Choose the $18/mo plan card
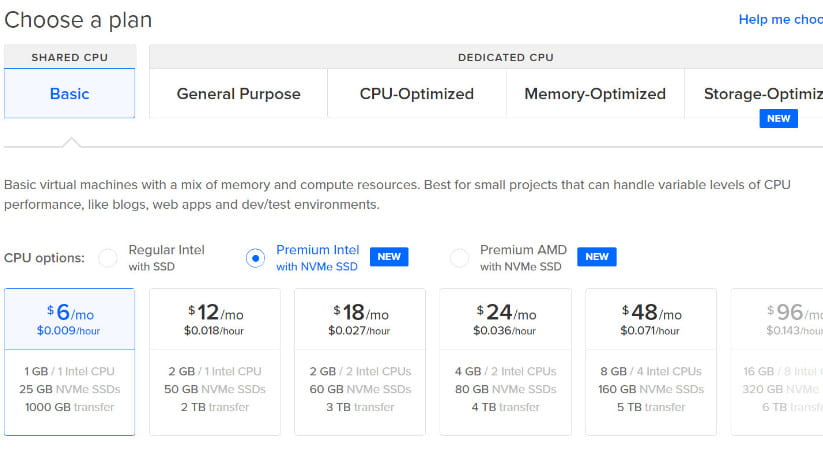The height and width of the screenshot is (455, 823). click(x=360, y=362)
